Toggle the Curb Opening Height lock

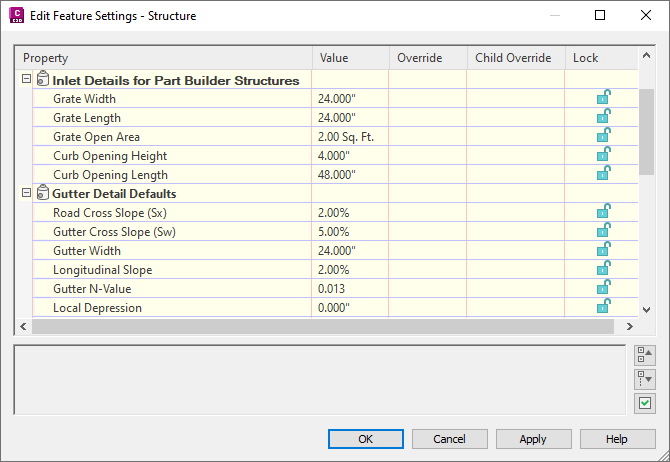pyautogui.click(x=603, y=155)
